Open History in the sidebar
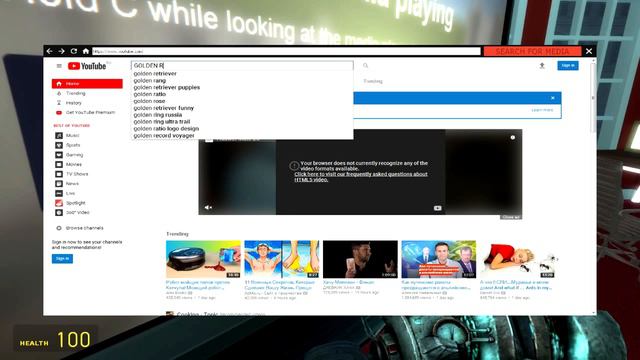Image resolution: width=640 pixels, height=360 pixels. pos(73,103)
